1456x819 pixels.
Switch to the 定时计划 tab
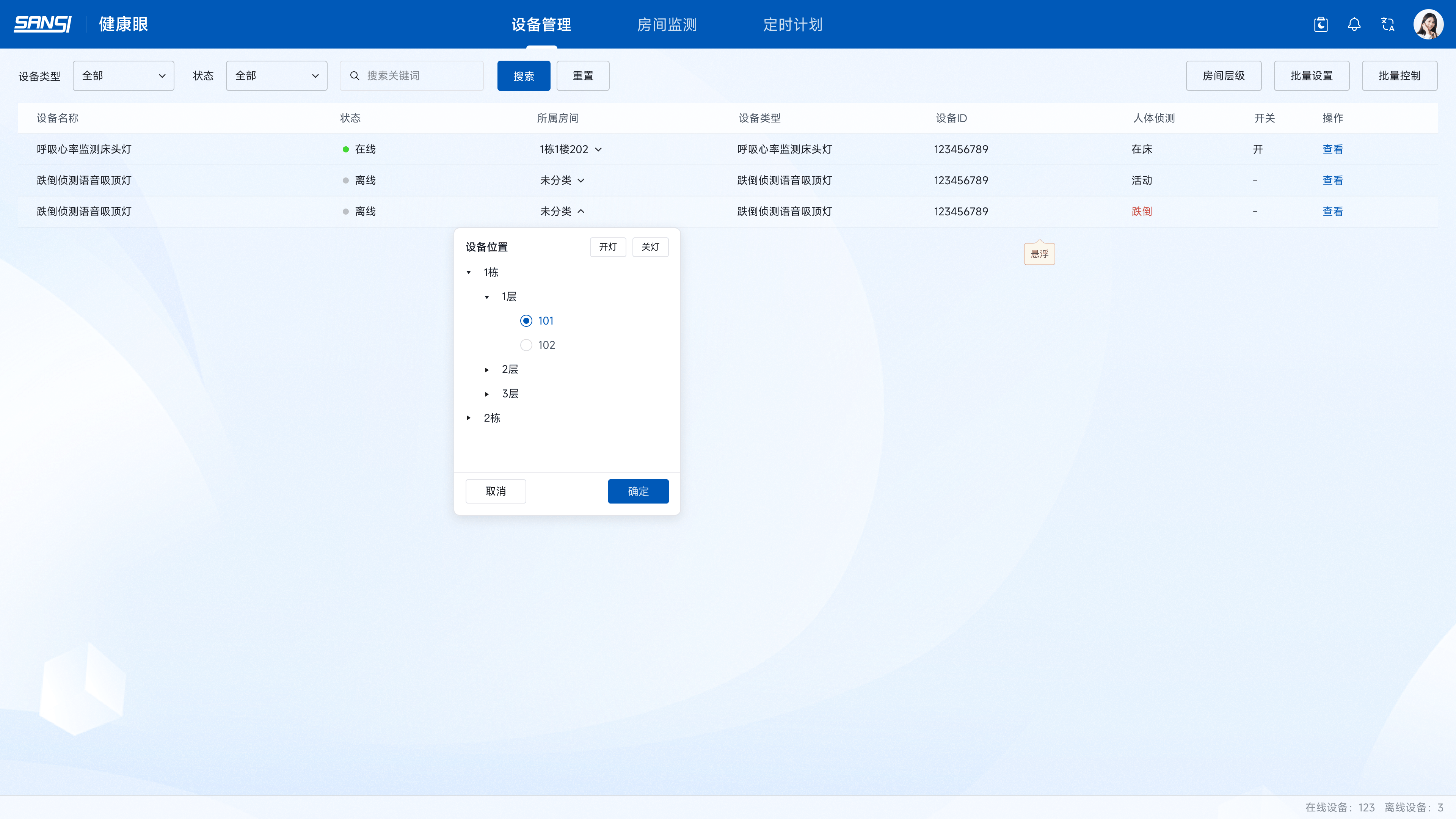coord(793,24)
